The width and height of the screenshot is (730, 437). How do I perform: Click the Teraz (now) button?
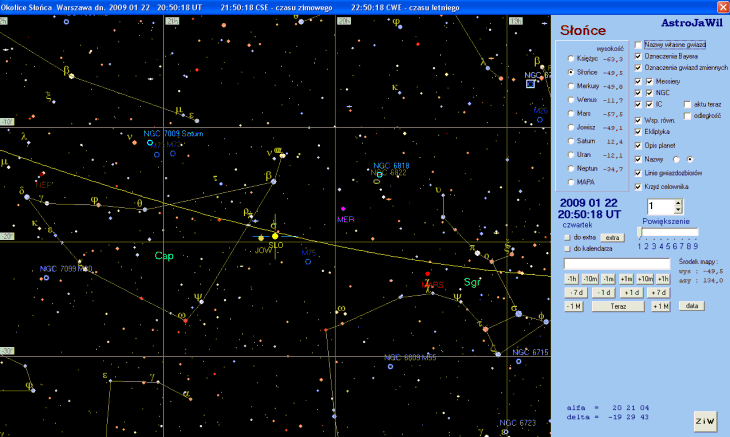(618, 307)
